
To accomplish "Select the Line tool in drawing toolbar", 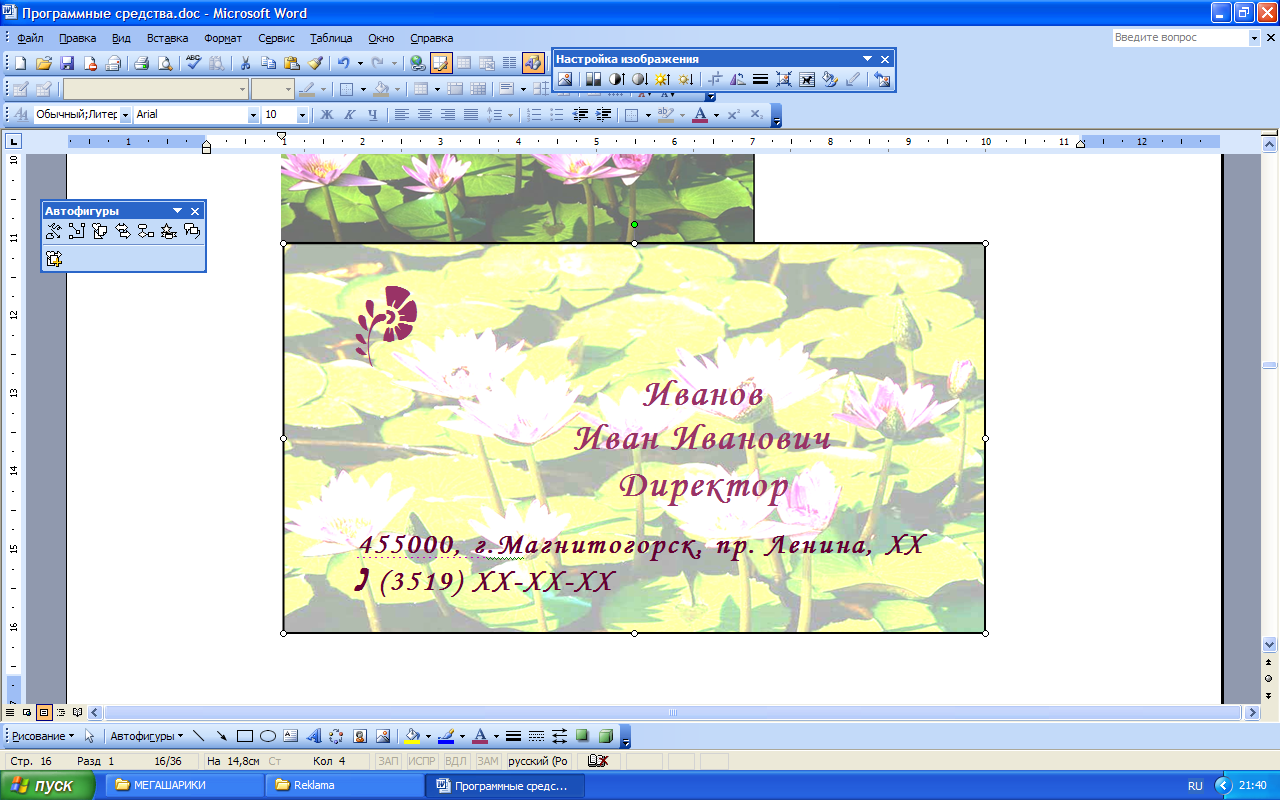I will click(x=198, y=736).
